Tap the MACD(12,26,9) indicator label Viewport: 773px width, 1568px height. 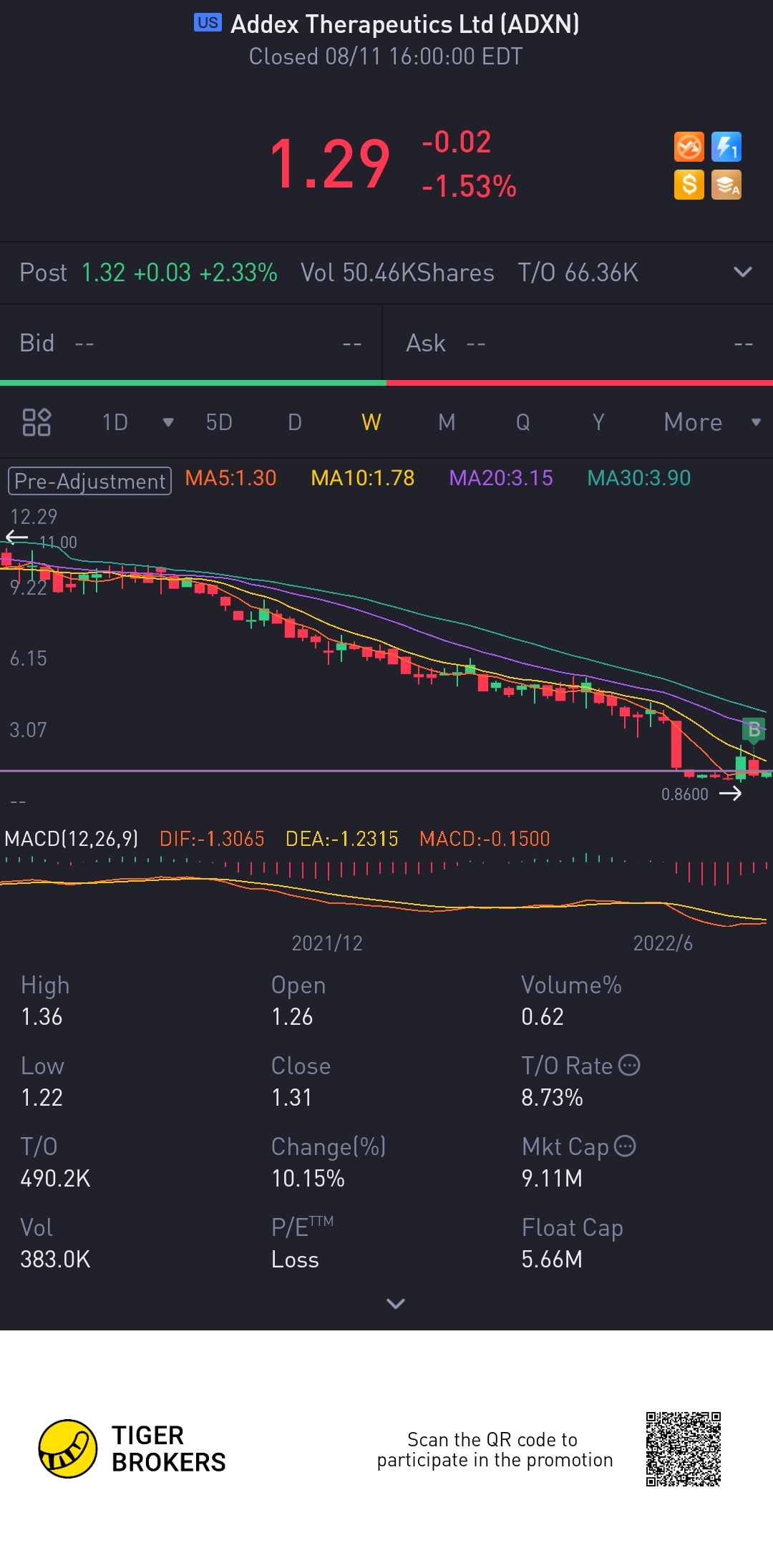tap(72, 839)
